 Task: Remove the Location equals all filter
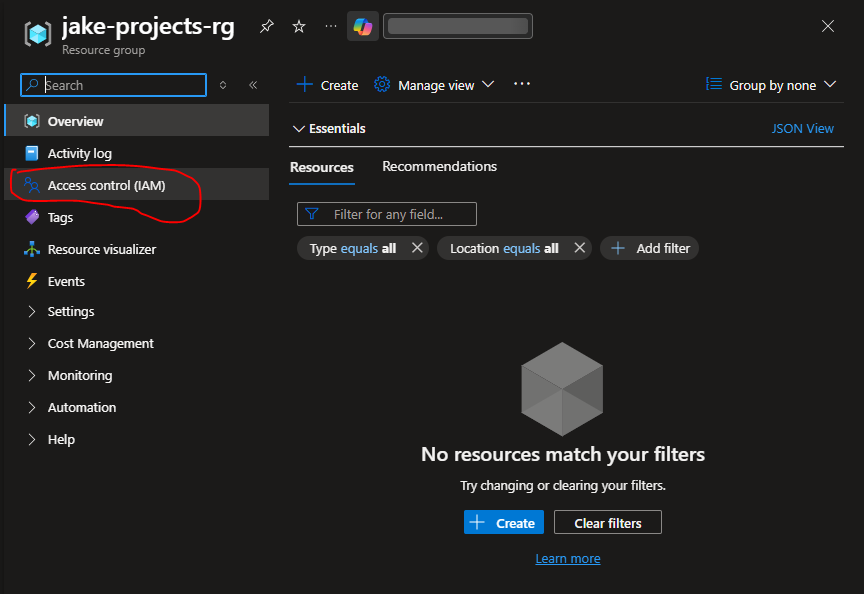click(x=579, y=248)
